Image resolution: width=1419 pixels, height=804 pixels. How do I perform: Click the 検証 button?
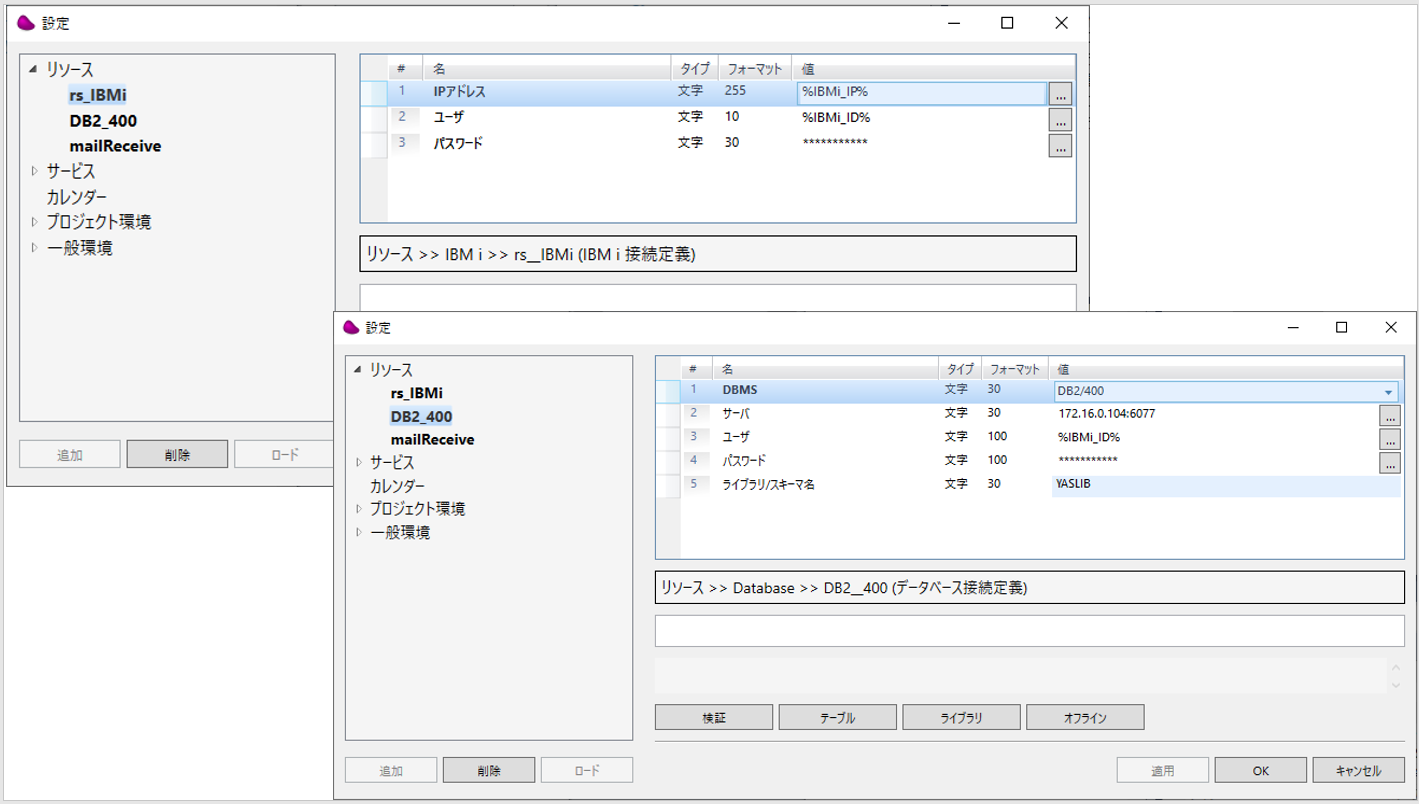(714, 717)
